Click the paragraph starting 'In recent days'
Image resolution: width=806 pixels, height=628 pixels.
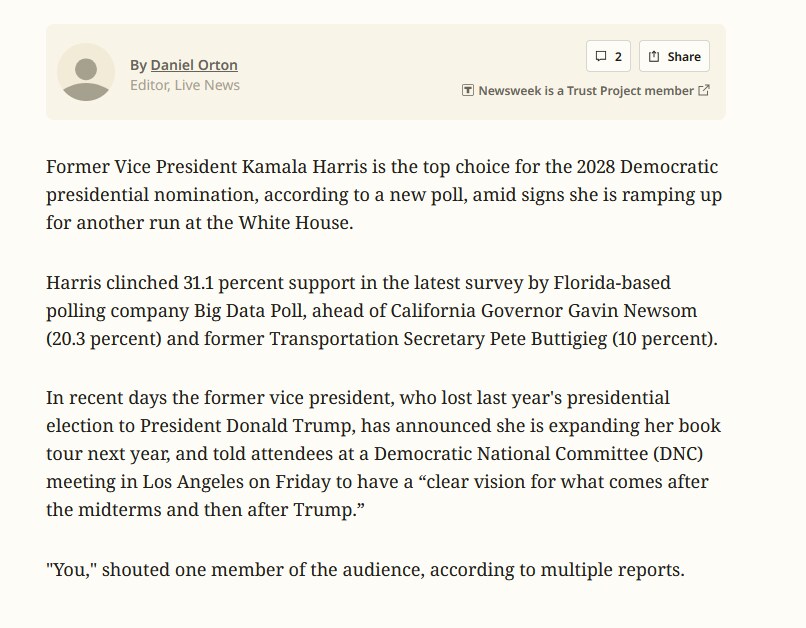(383, 453)
